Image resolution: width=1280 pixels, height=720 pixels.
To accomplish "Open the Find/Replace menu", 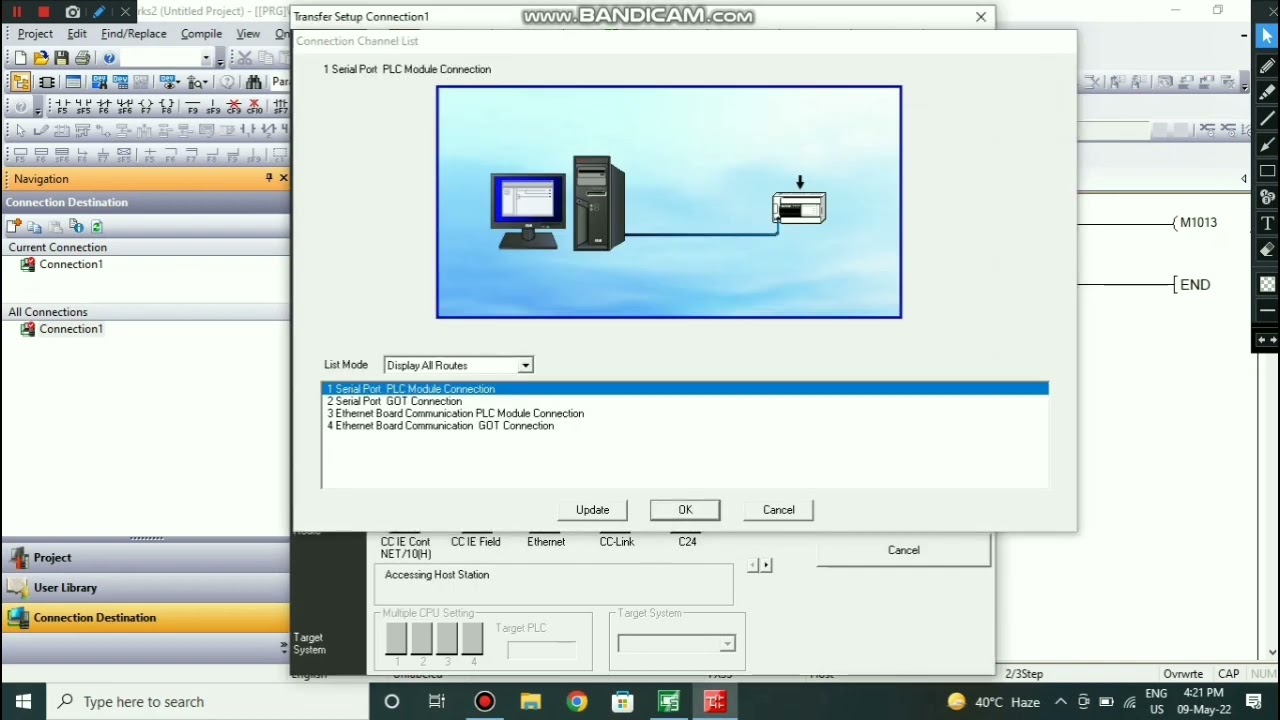I will [x=133, y=34].
